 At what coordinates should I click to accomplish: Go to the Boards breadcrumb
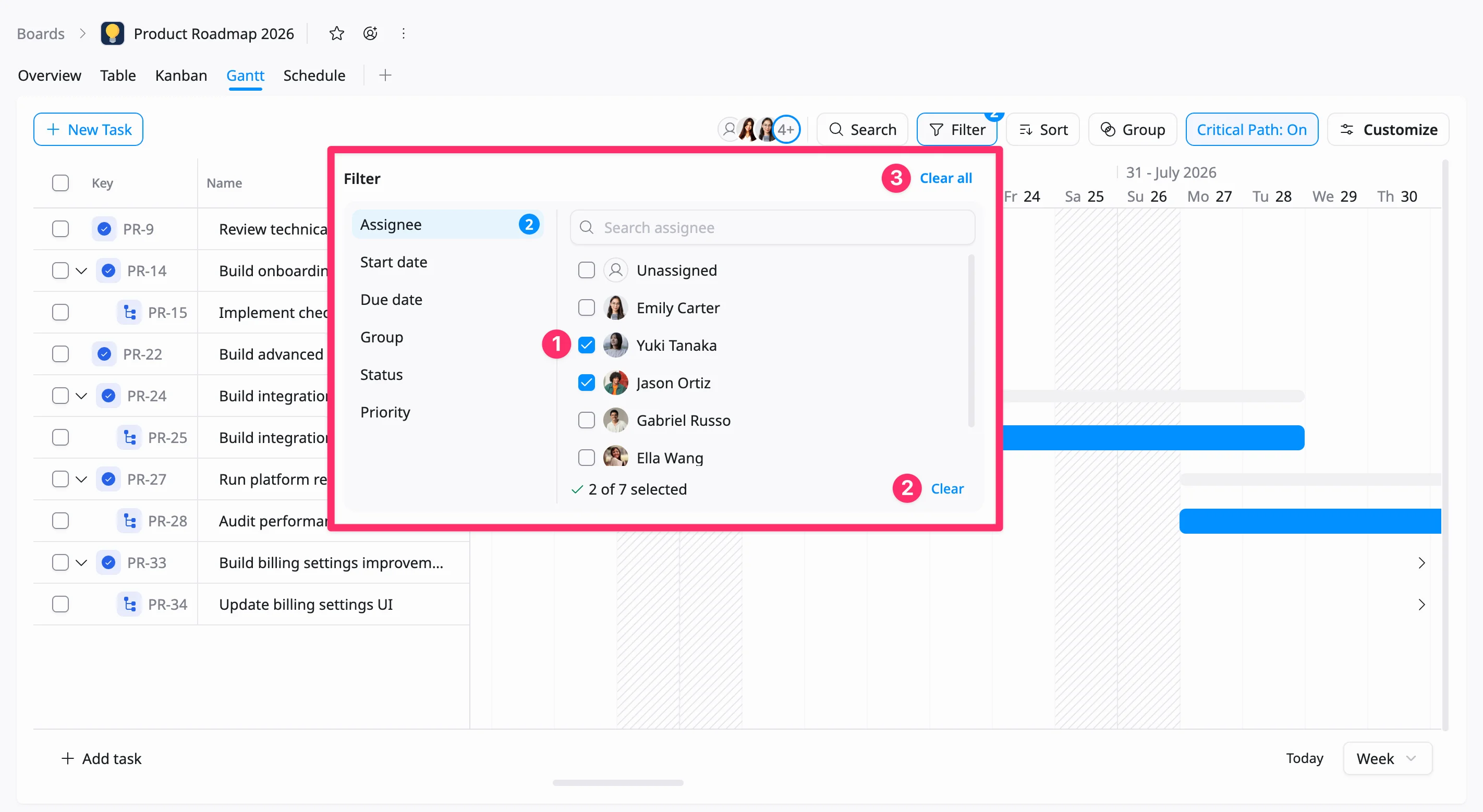[40, 33]
